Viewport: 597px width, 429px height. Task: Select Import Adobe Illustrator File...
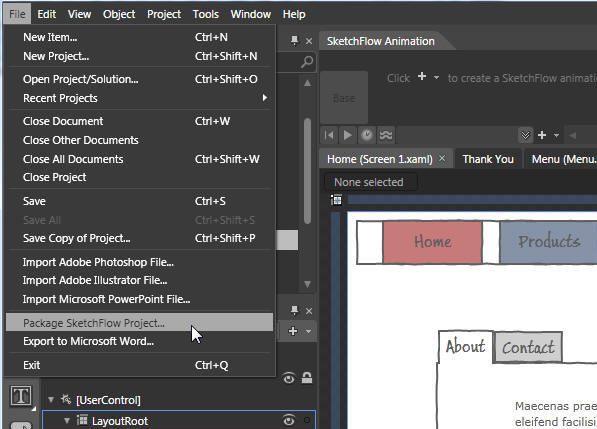tap(139, 280)
